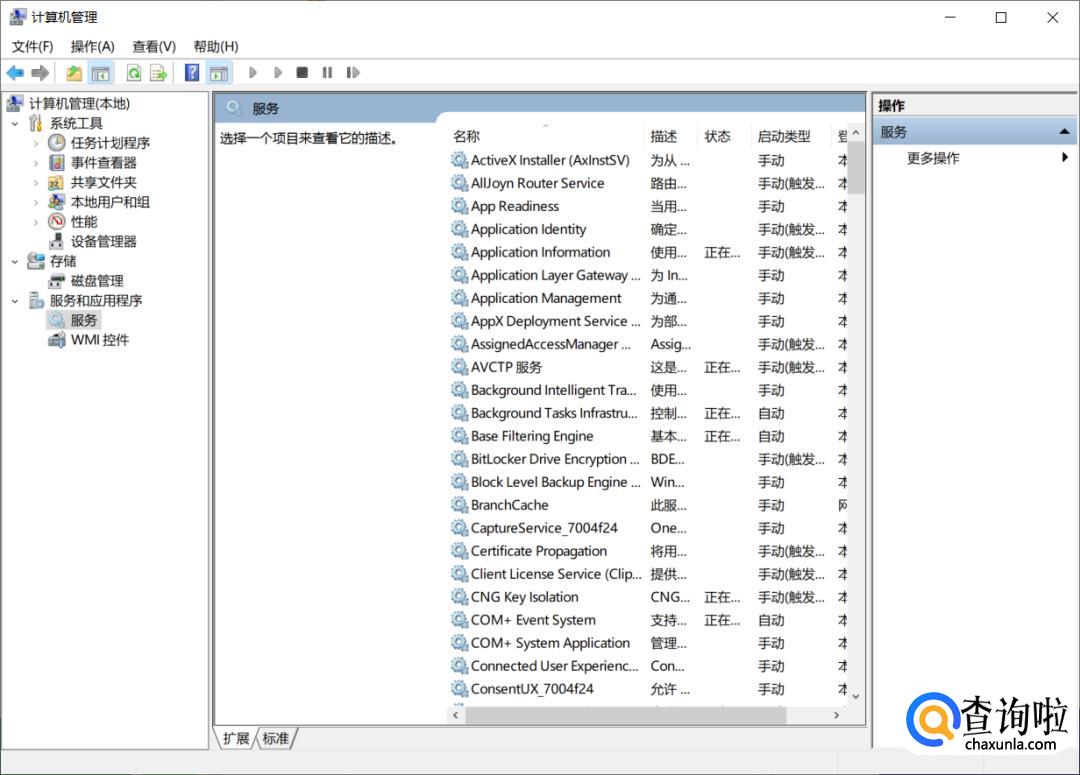Screen dimensions: 1080x775
Task: Click the Restart Service icon
Action: click(353, 72)
